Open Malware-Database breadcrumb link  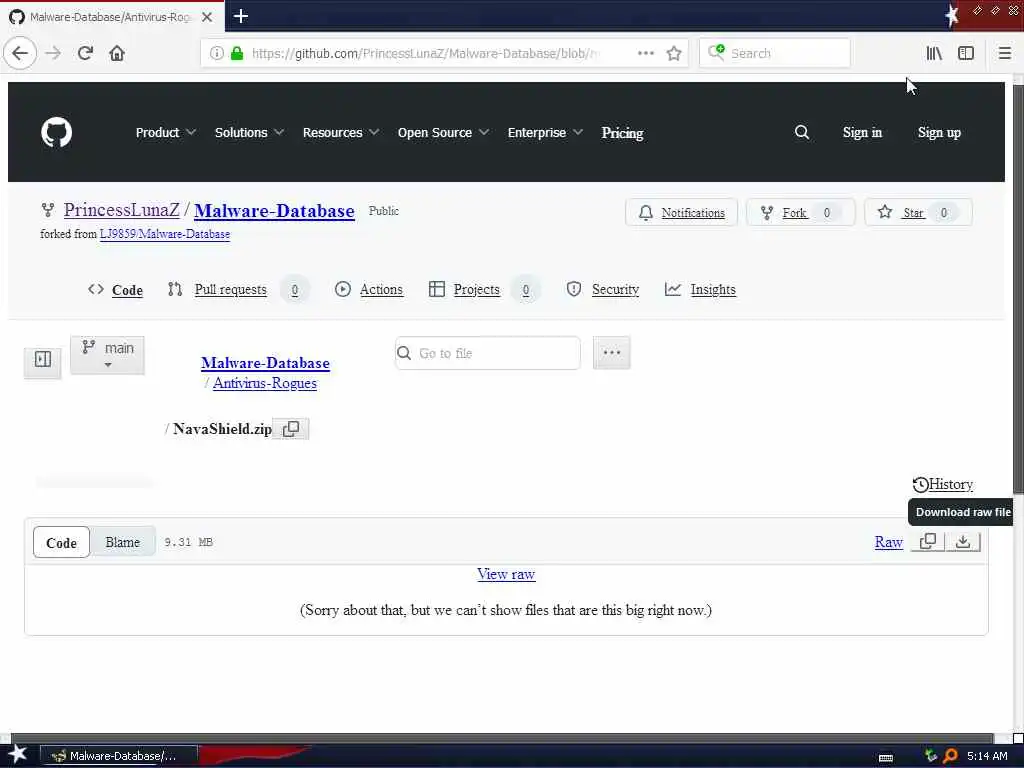click(x=265, y=363)
